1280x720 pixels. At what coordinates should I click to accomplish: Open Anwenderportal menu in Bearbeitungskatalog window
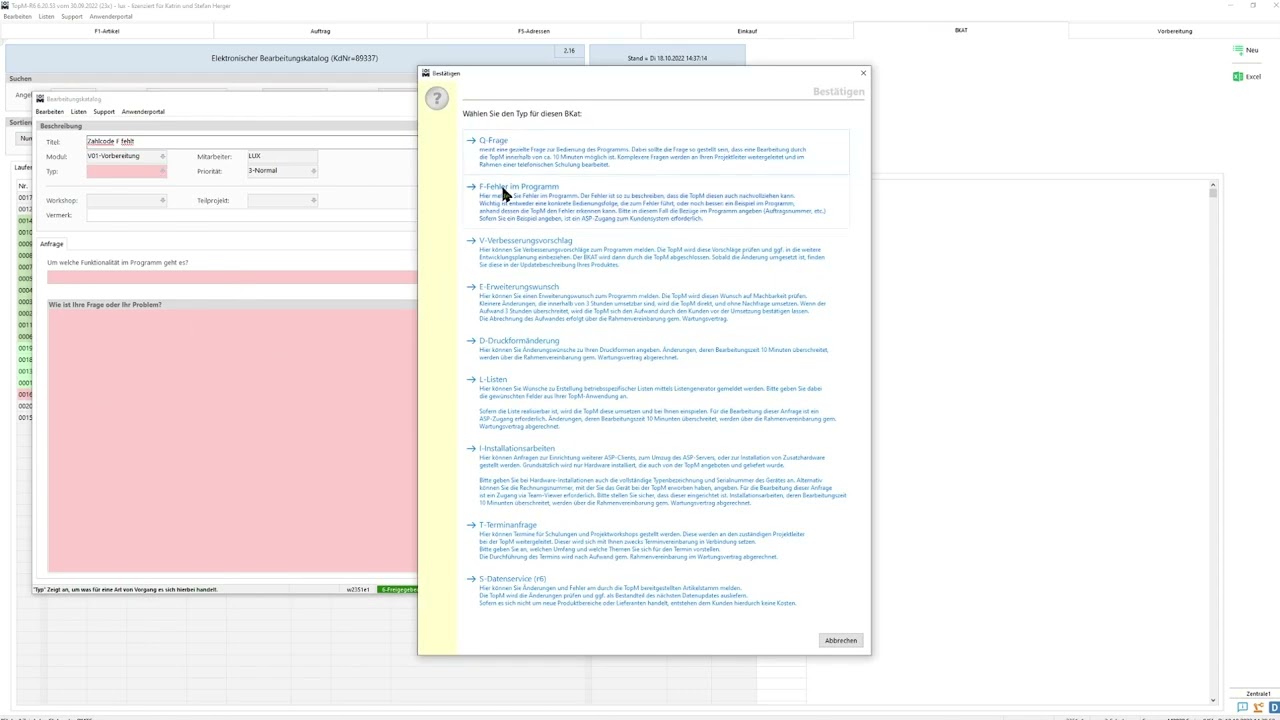[143, 112]
